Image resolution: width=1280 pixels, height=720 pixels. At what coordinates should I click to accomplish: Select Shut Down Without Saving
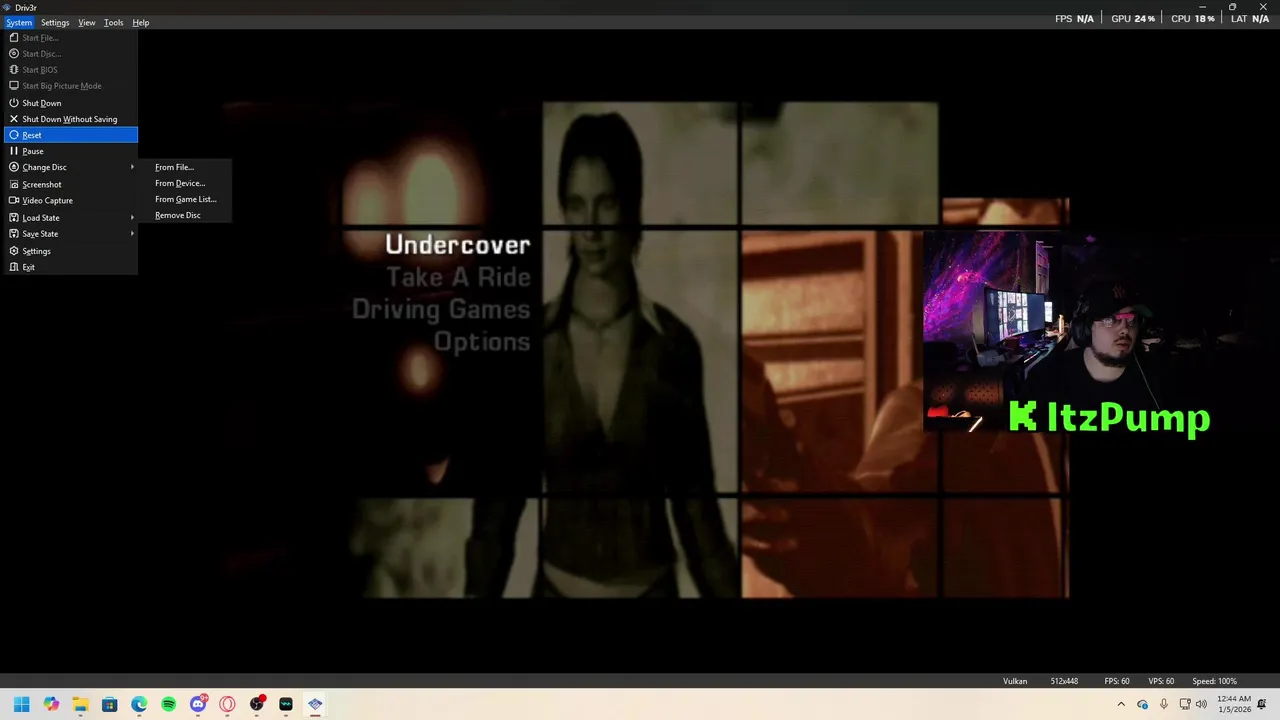click(70, 119)
